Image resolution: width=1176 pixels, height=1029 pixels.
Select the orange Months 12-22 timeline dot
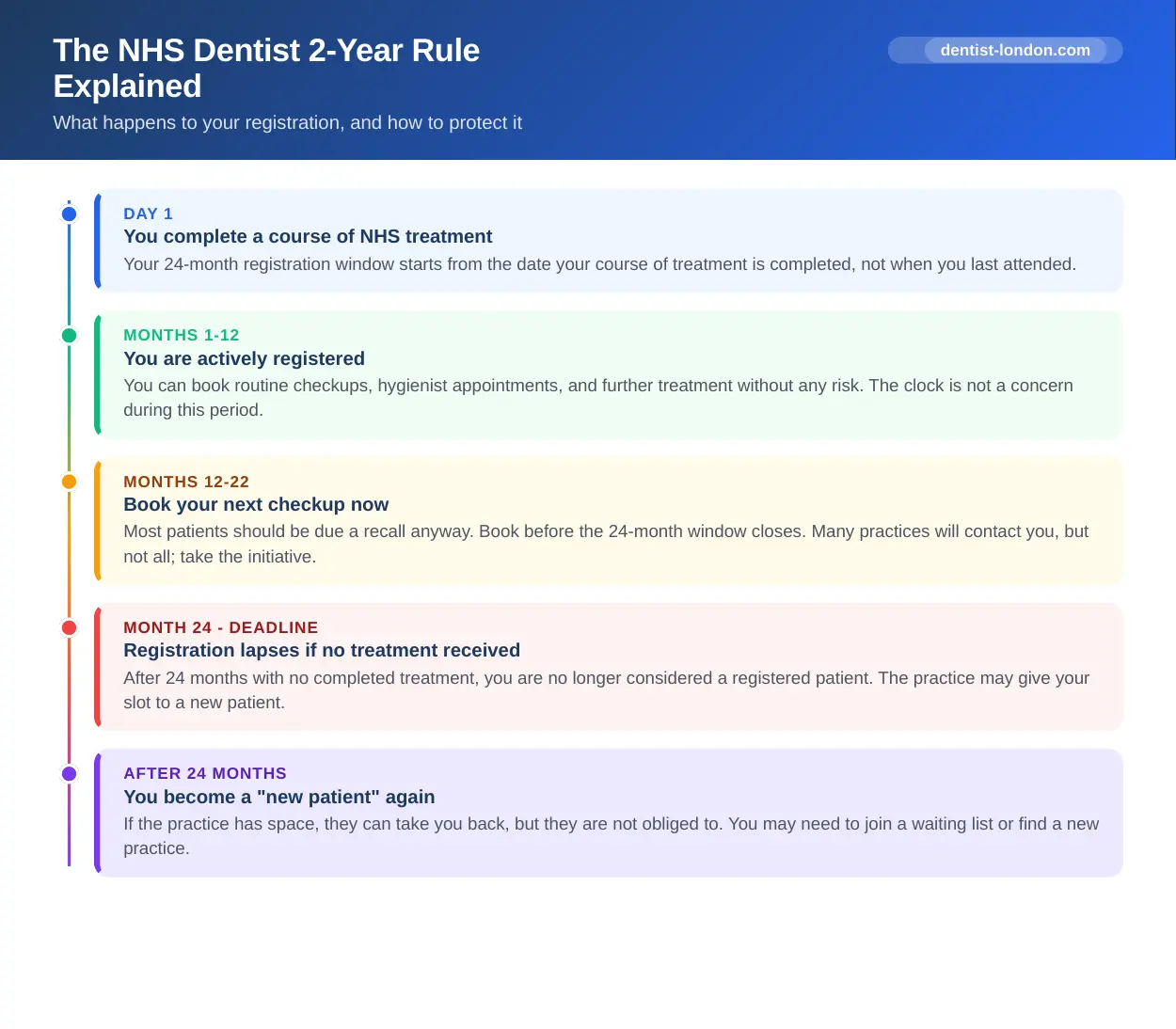pos(69,481)
